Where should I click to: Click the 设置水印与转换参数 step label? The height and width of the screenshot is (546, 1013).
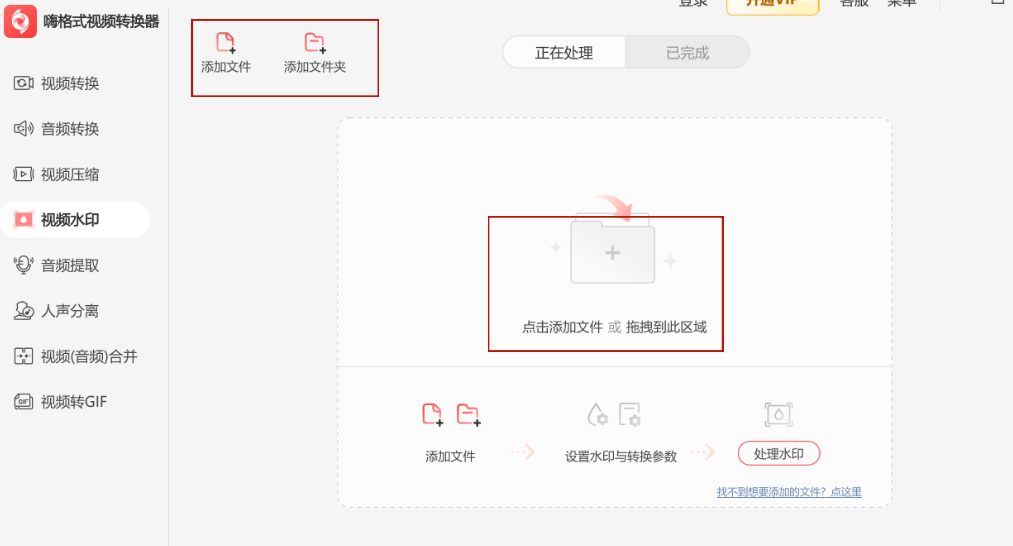click(621, 456)
